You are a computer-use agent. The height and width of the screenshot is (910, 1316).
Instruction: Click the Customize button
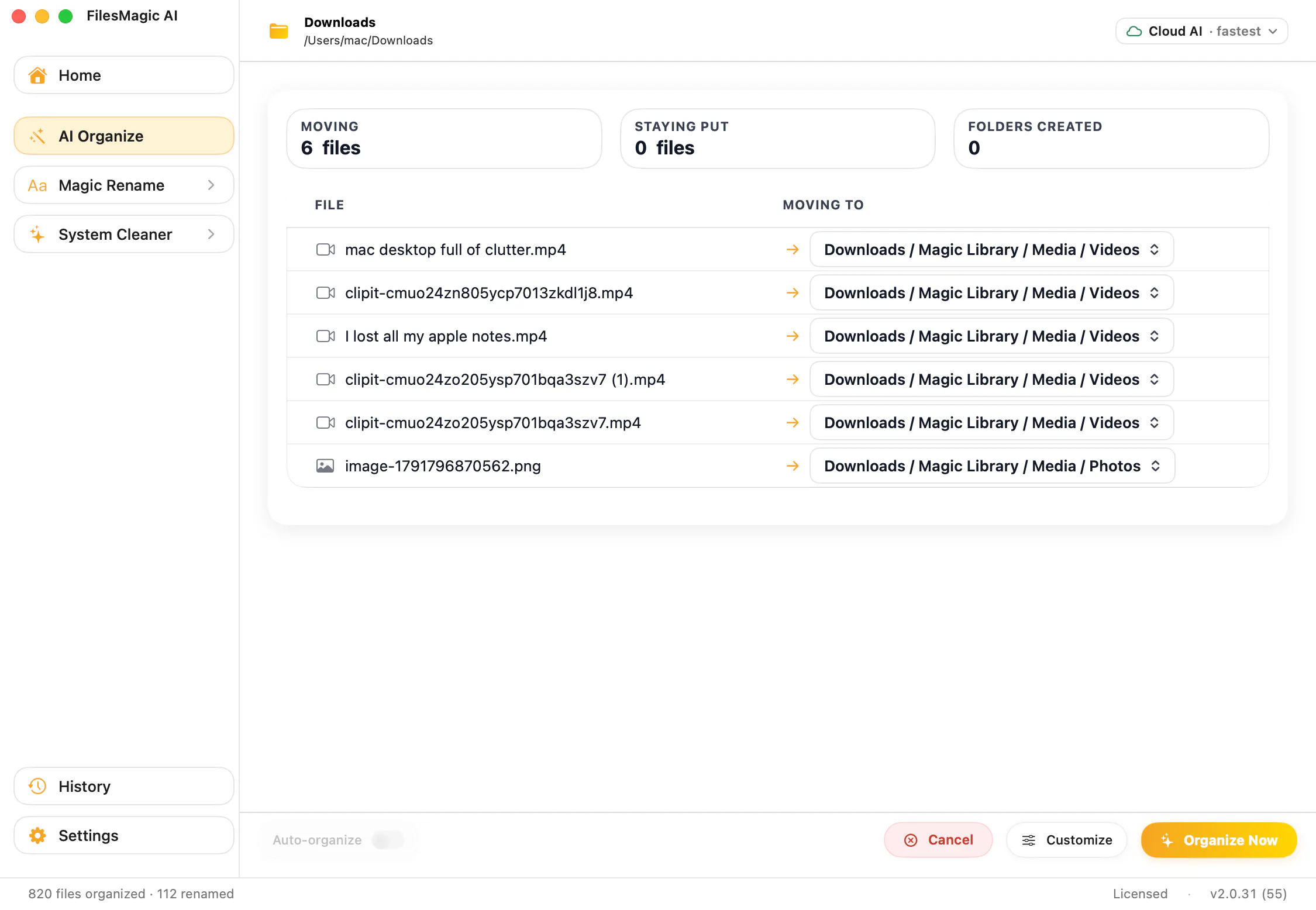point(1067,840)
